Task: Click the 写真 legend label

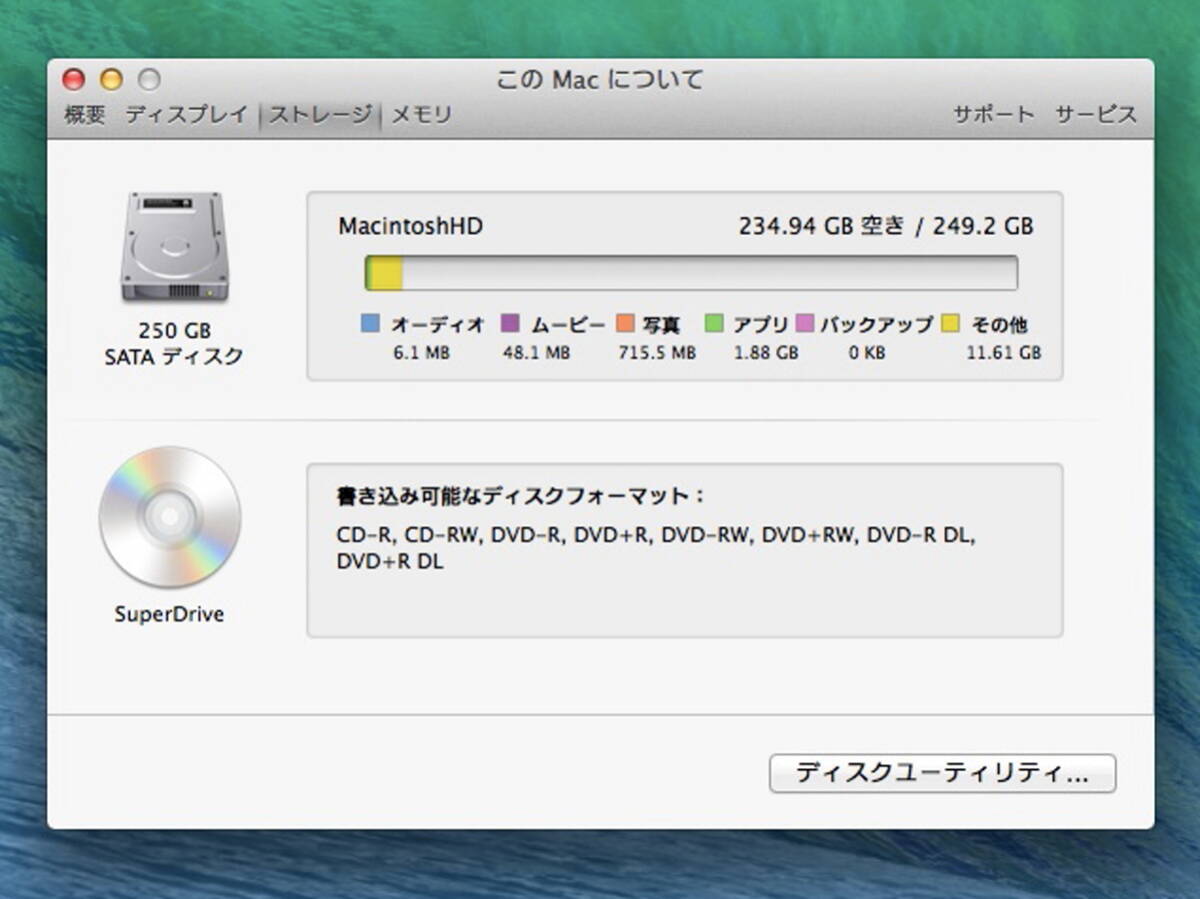Action: click(x=662, y=324)
